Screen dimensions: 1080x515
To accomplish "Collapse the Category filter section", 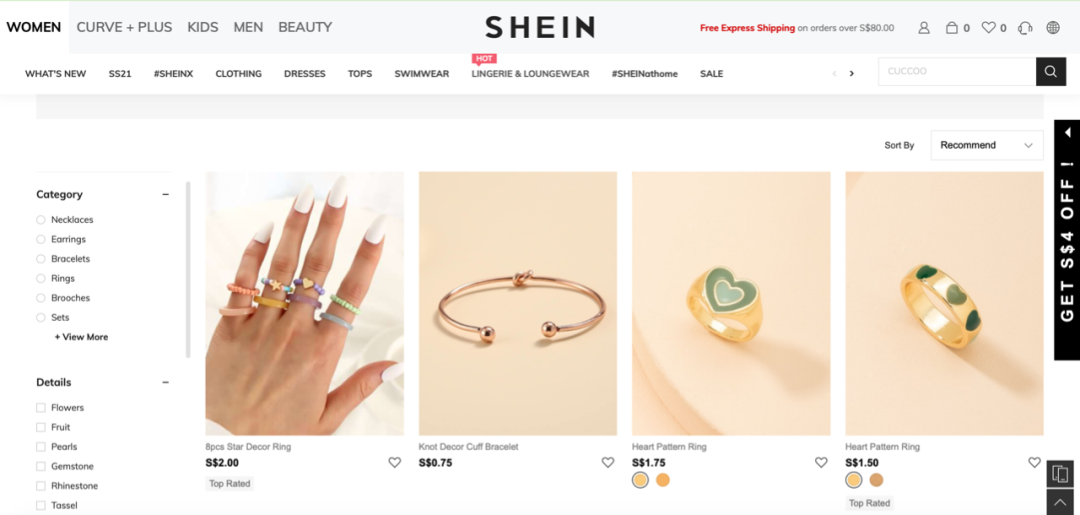I will (165, 195).
